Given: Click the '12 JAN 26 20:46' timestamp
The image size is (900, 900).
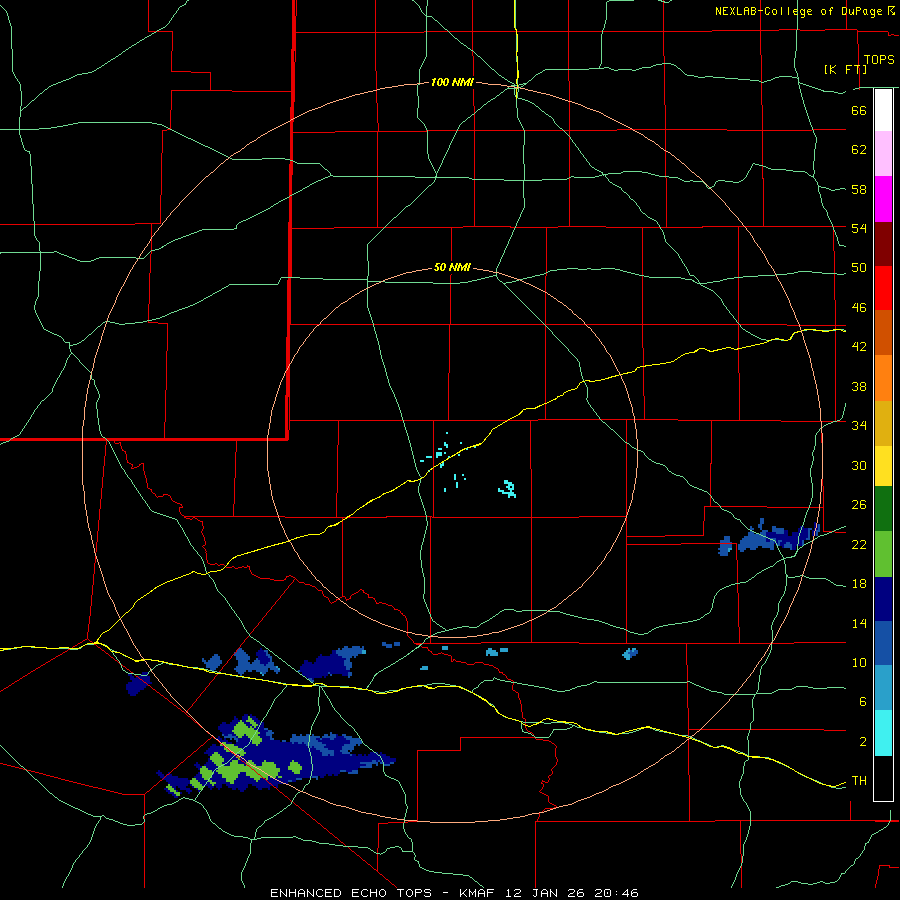Looking at the screenshot, I should (572, 893).
